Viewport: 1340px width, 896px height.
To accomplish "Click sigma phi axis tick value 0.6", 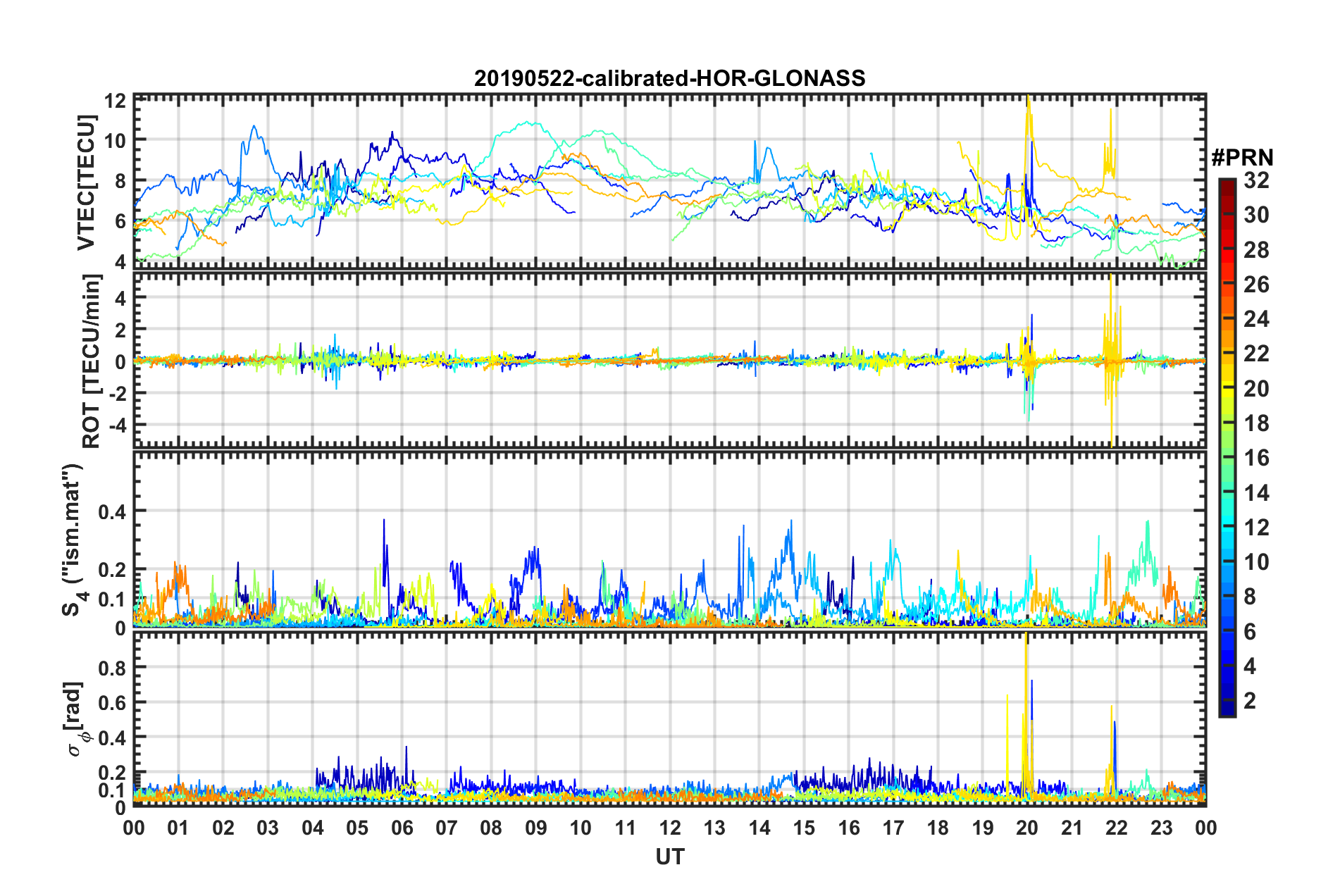I will tap(113, 702).
